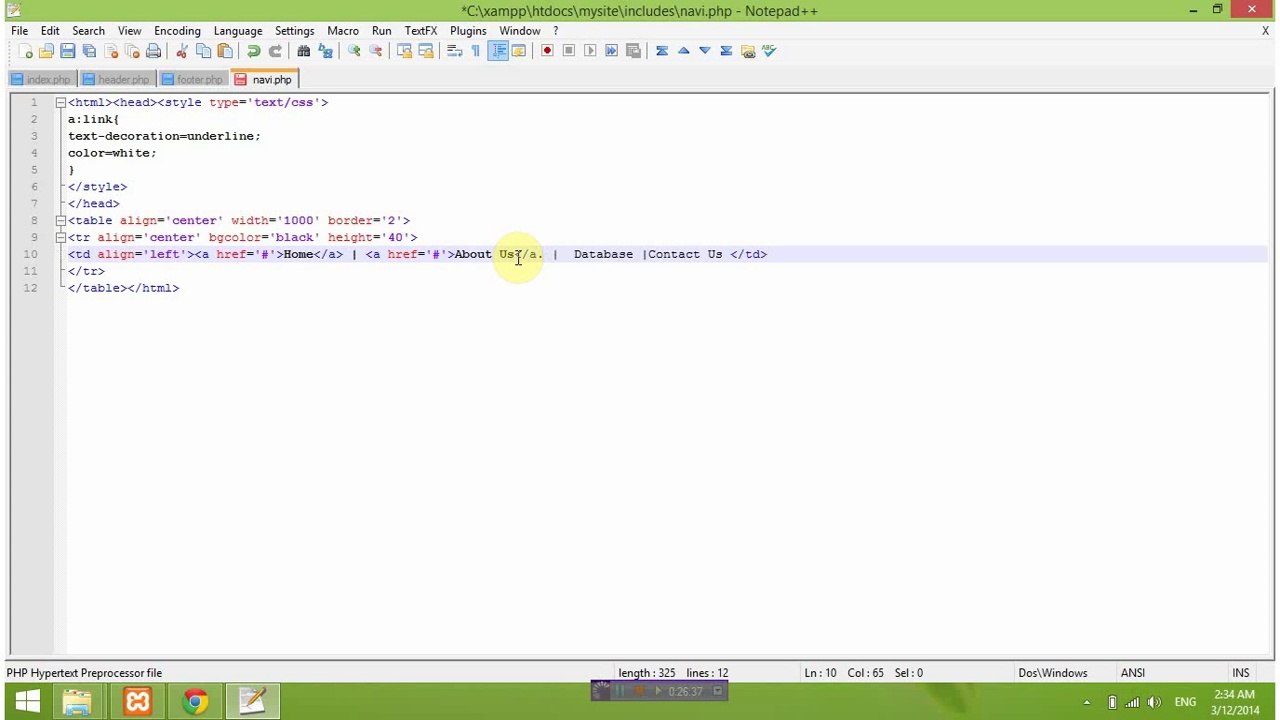Undo the last edit via toolbar
Image resolution: width=1280 pixels, height=720 pixels.
pos(253,51)
